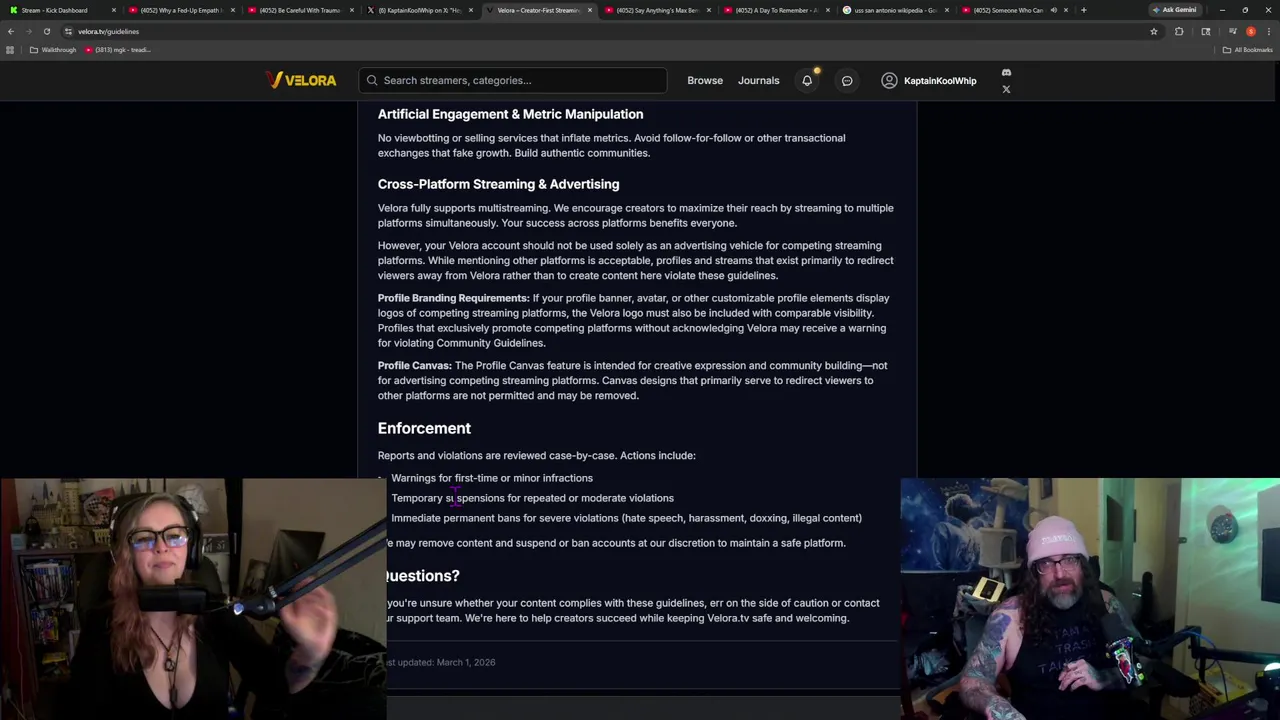Open the chat messages bubble icon

point(847,81)
